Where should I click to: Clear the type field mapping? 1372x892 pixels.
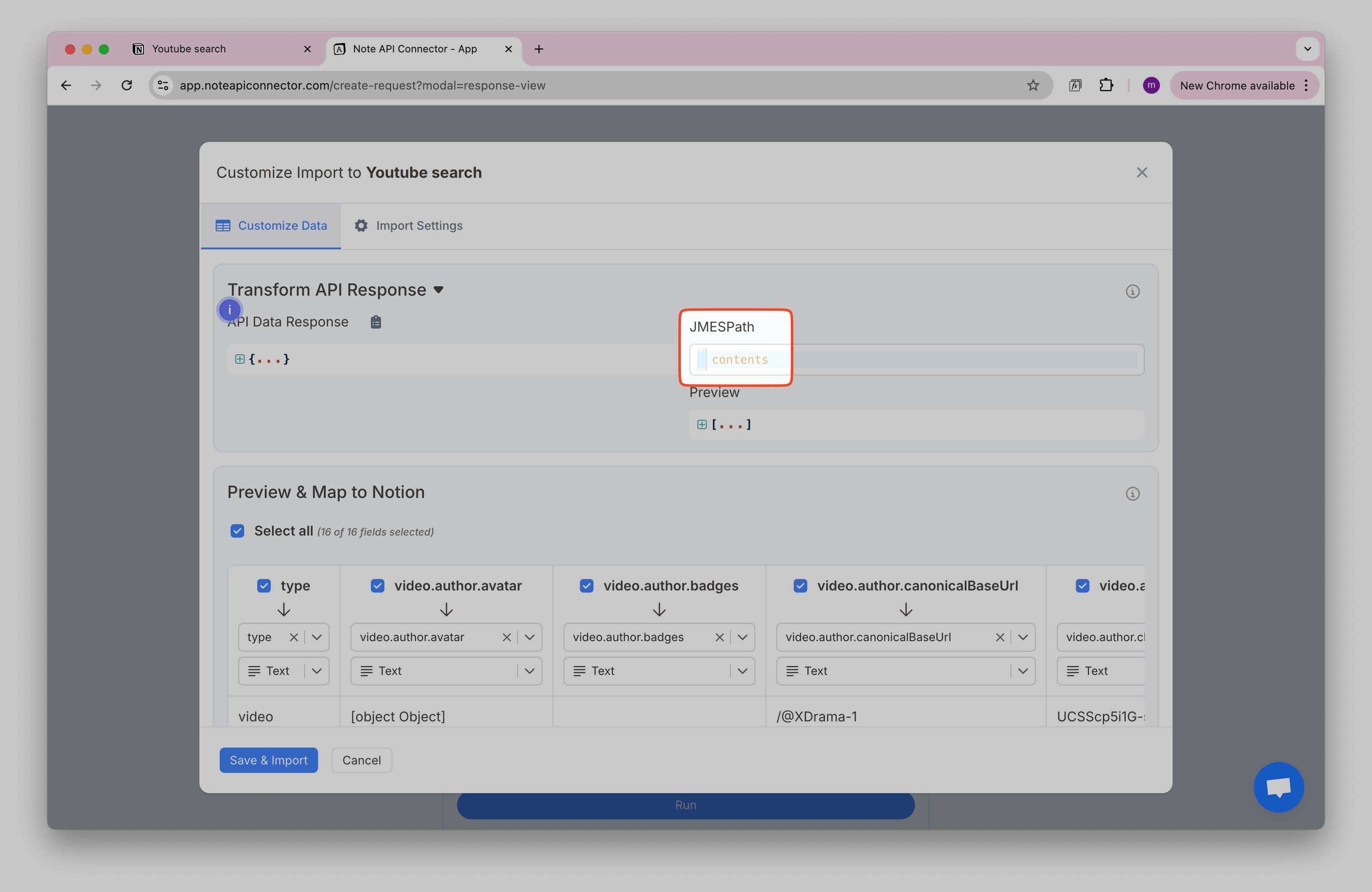pos(294,637)
